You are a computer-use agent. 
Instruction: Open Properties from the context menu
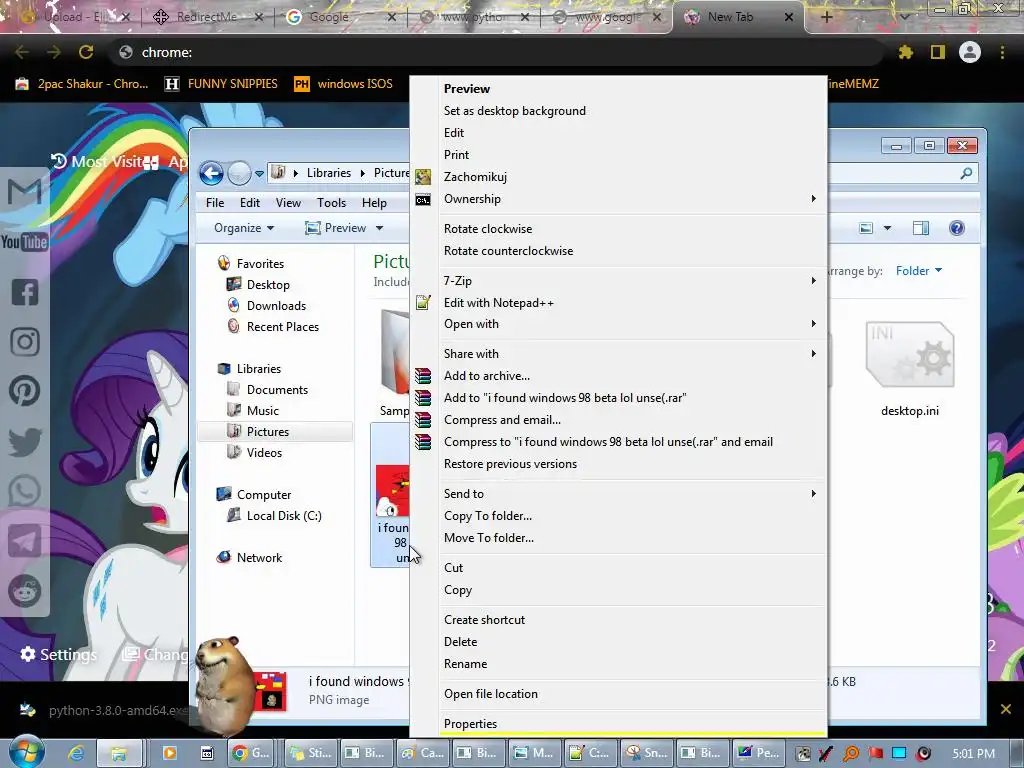(x=470, y=724)
